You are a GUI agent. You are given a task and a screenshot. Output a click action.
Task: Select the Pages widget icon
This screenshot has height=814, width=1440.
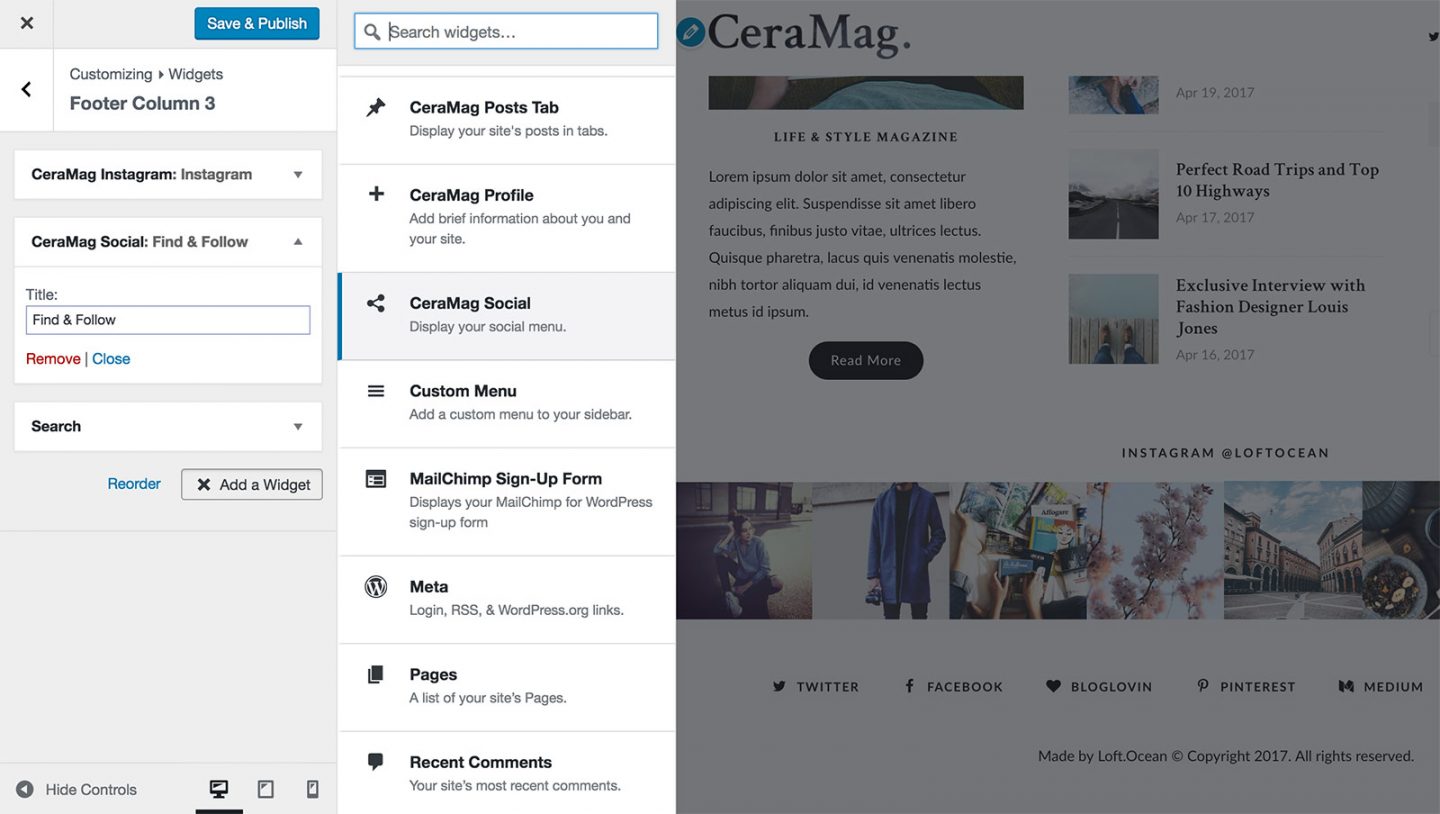pyautogui.click(x=375, y=675)
